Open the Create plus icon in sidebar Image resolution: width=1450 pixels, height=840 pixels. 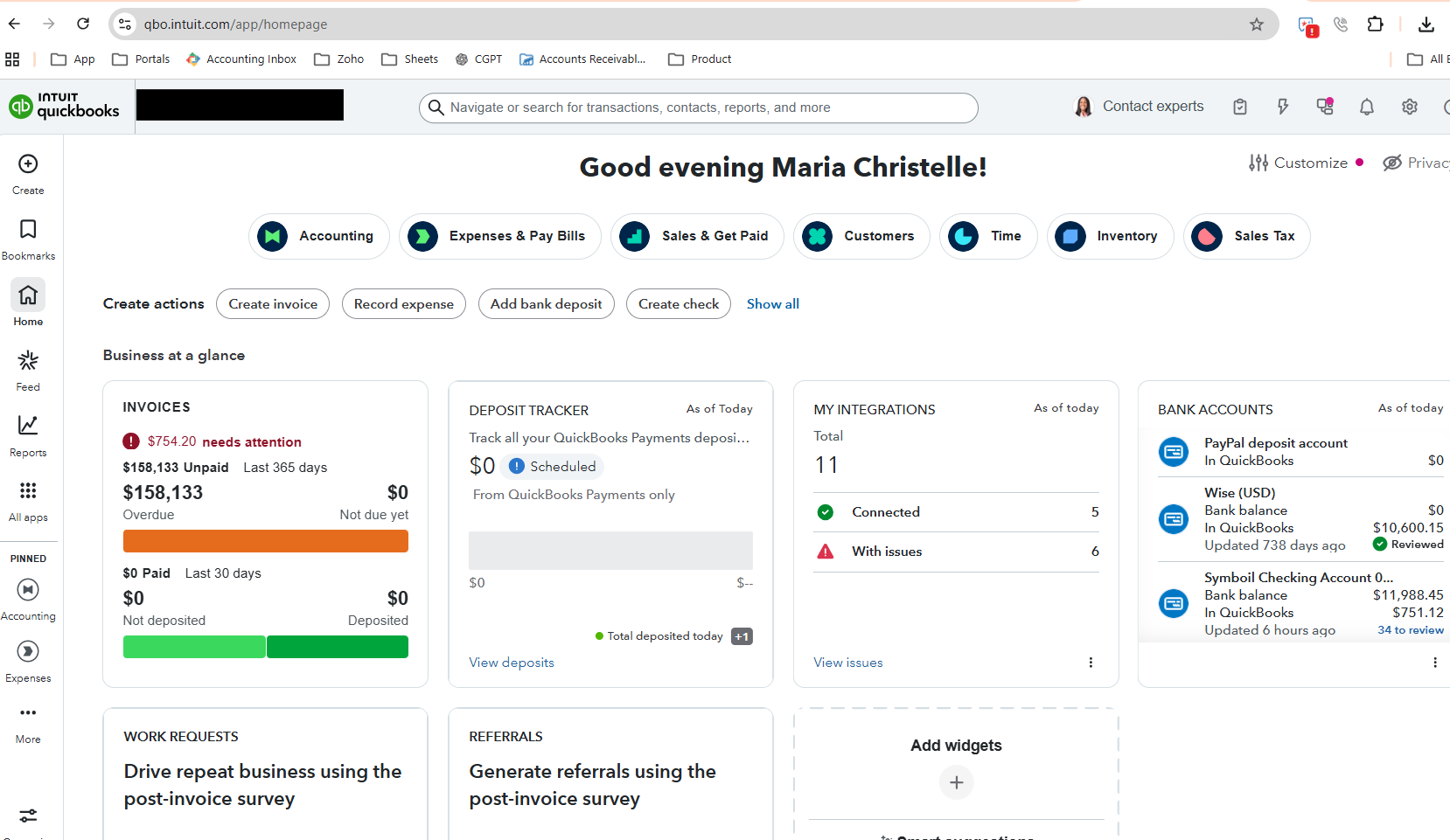coord(28,164)
